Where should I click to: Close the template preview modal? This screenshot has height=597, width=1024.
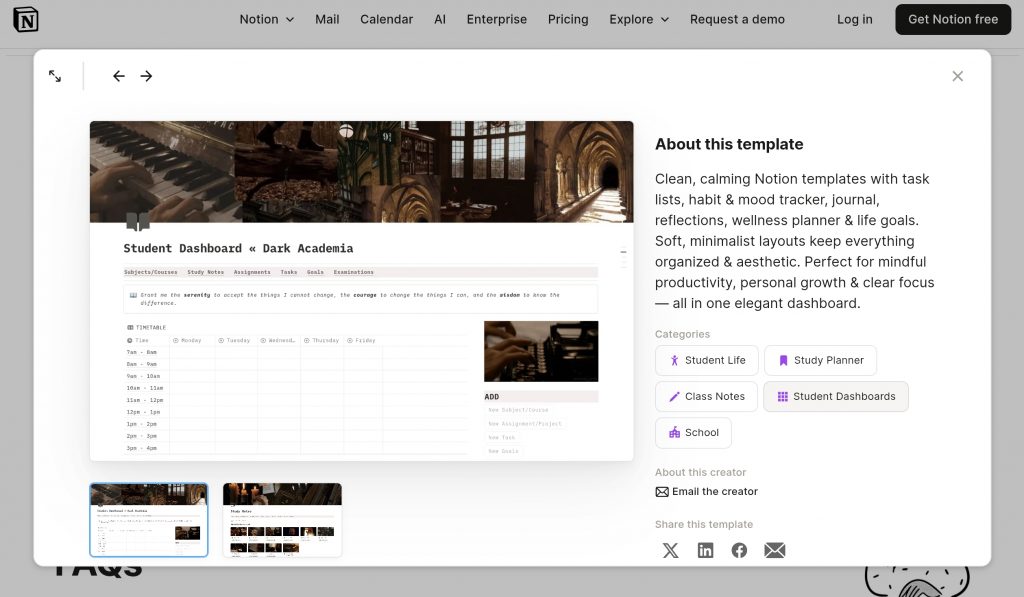[x=957, y=76]
